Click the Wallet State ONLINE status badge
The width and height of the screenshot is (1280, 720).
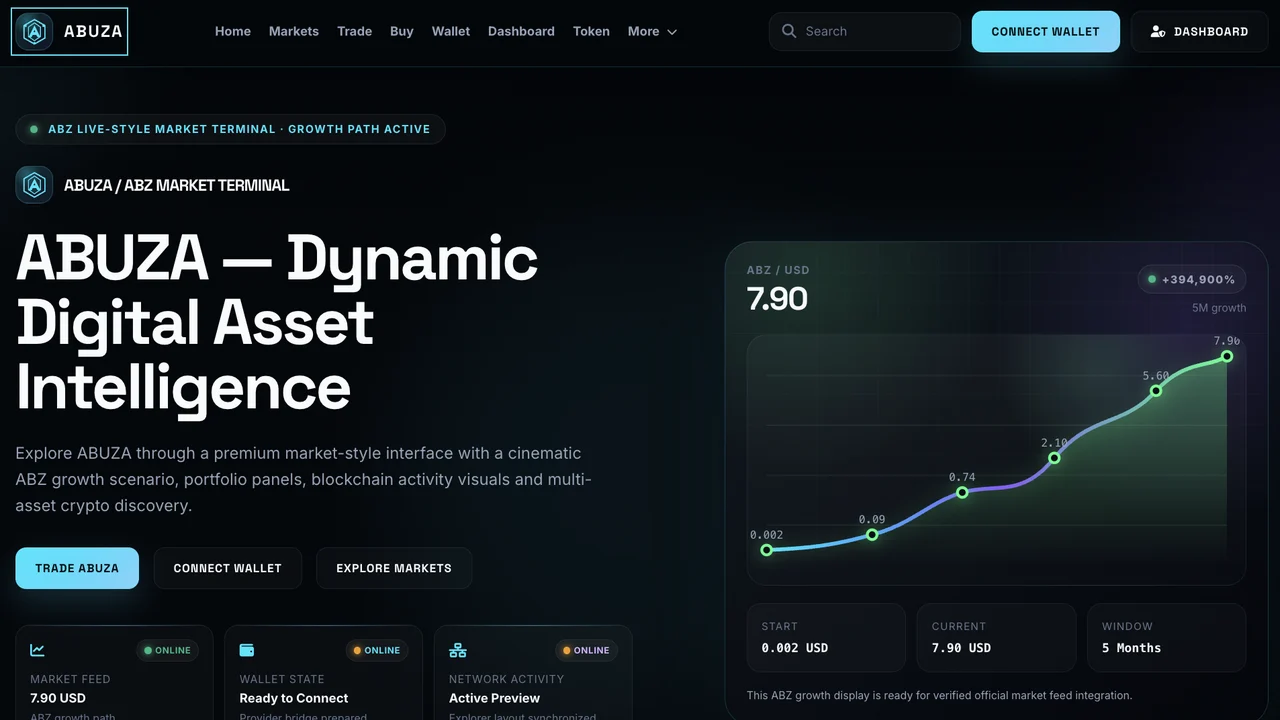pos(377,650)
